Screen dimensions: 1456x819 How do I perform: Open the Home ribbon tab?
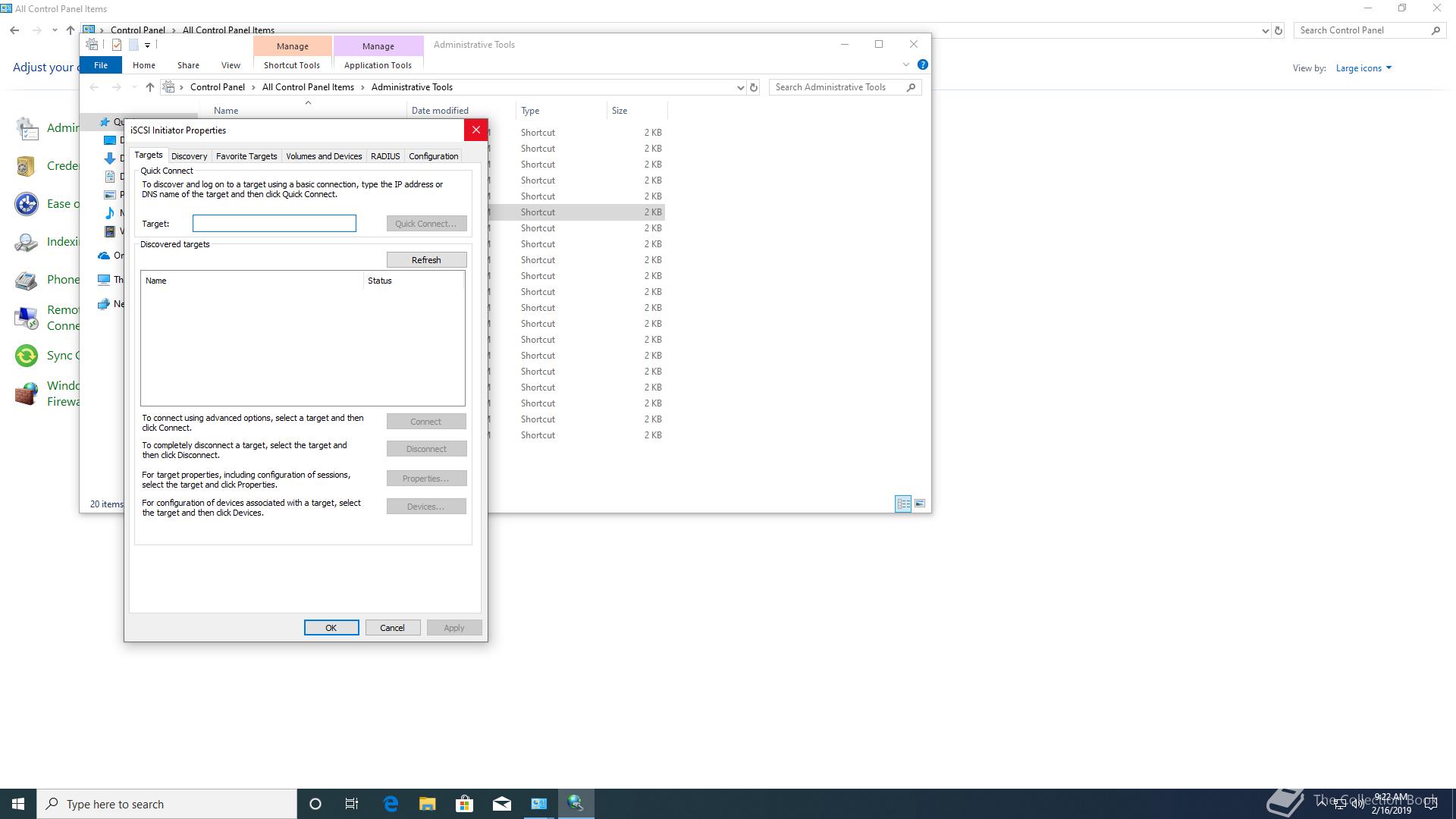pos(144,65)
